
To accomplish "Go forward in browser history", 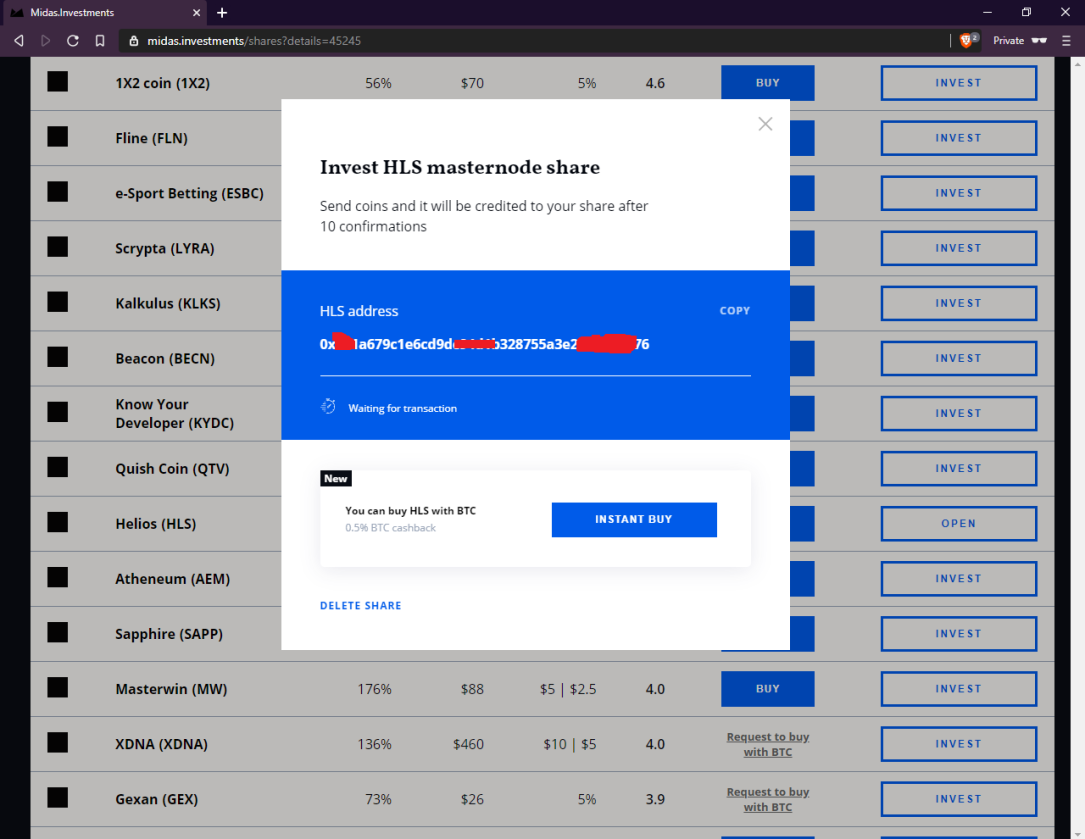I will (45, 41).
